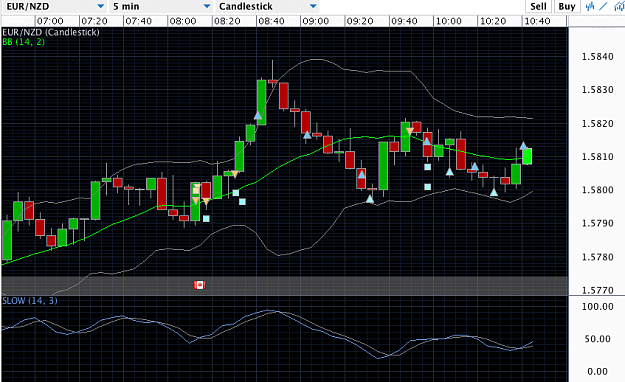The image size is (625, 382).
Task: Click the Sell button
Action: 538,6
